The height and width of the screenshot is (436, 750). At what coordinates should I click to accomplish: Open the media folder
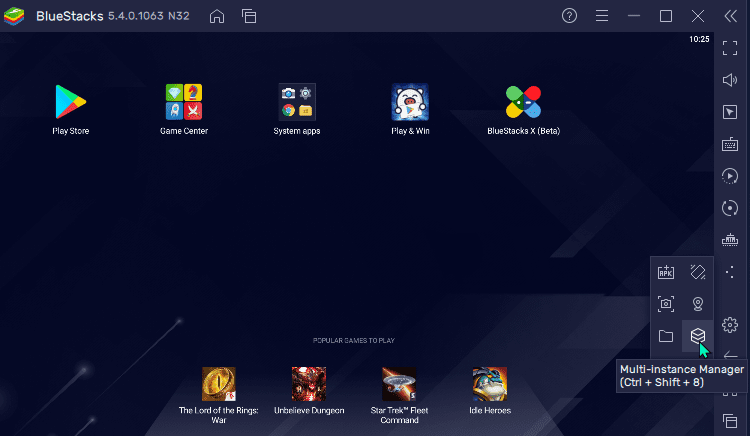click(x=666, y=336)
